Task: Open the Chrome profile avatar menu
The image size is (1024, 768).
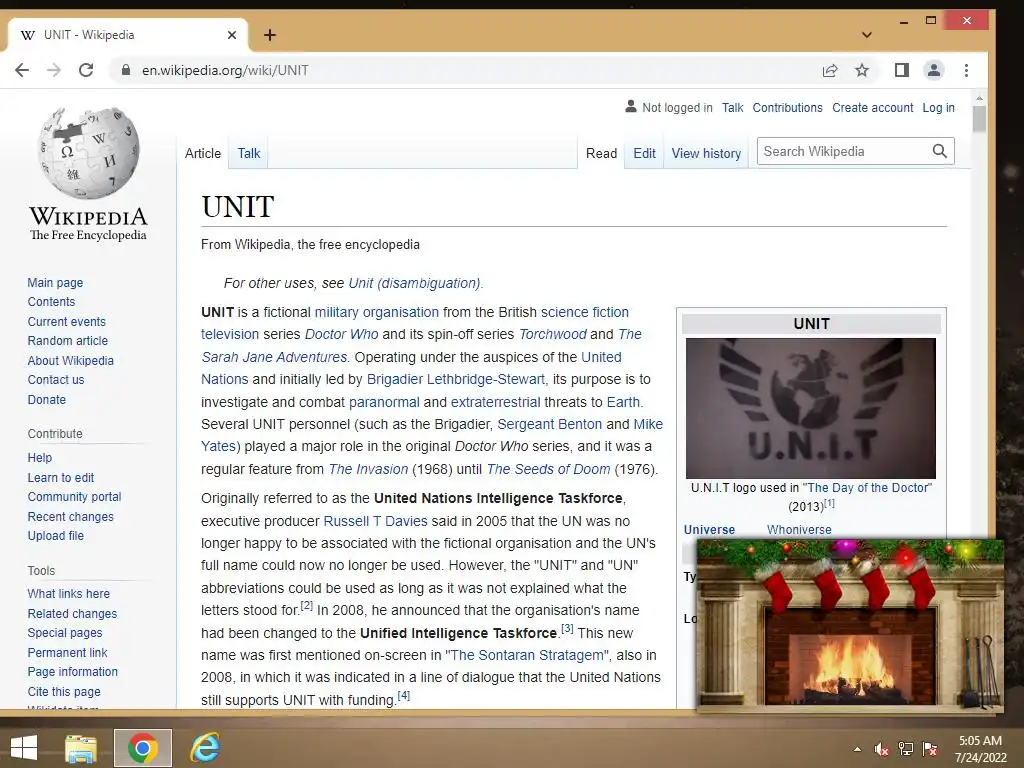Action: coord(934,71)
